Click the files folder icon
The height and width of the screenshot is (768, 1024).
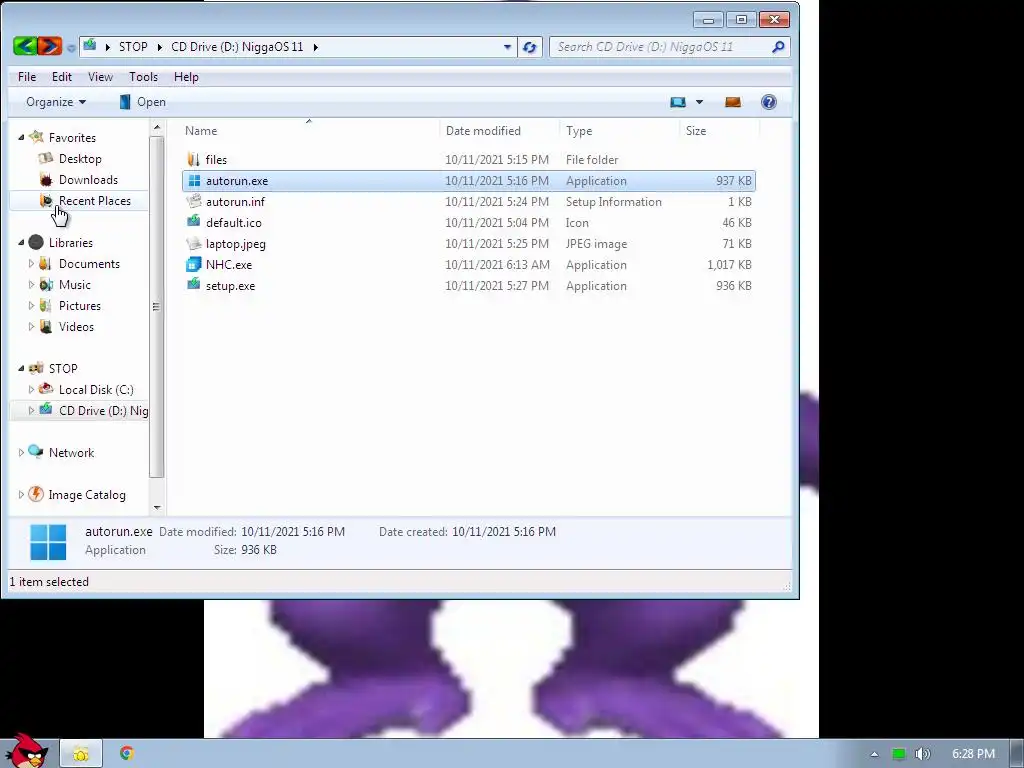[193, 159]
